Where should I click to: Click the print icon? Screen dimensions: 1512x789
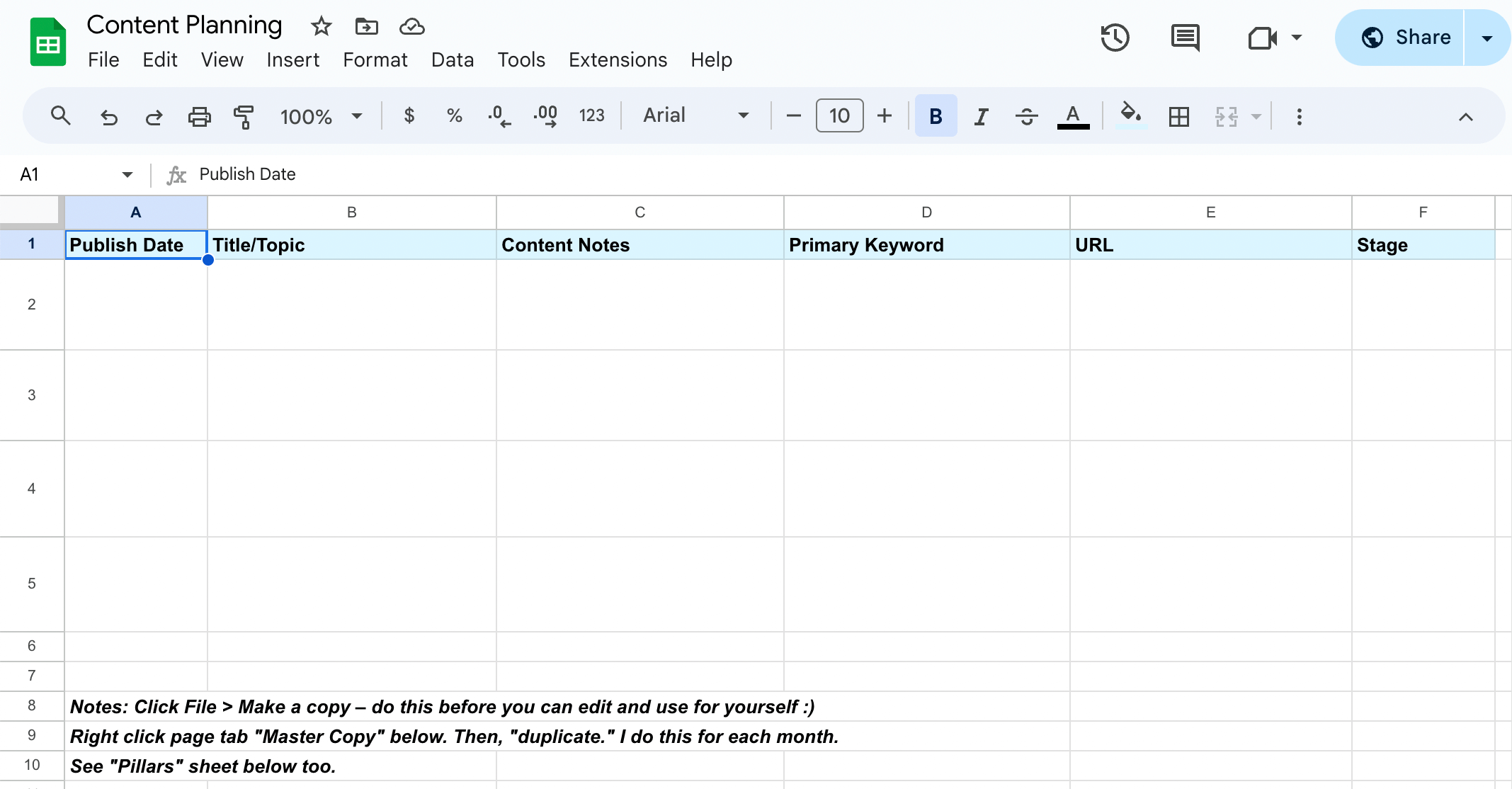coord(199,116)
